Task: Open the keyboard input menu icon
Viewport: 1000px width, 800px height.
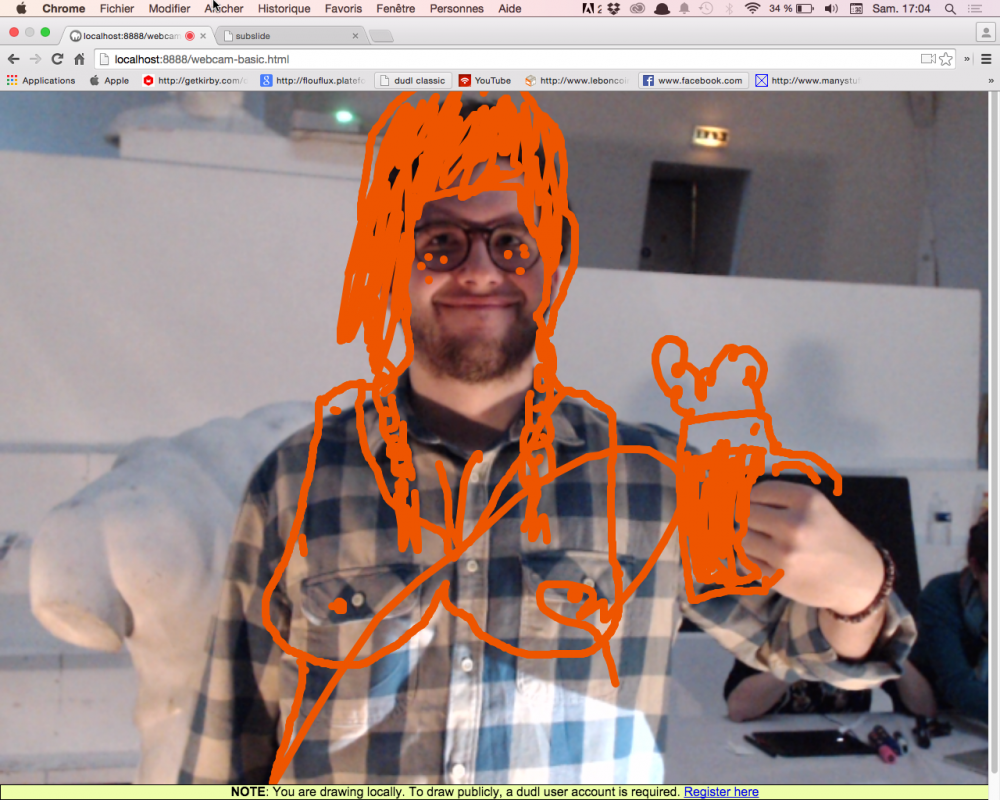Action: [x=857, y=8]
